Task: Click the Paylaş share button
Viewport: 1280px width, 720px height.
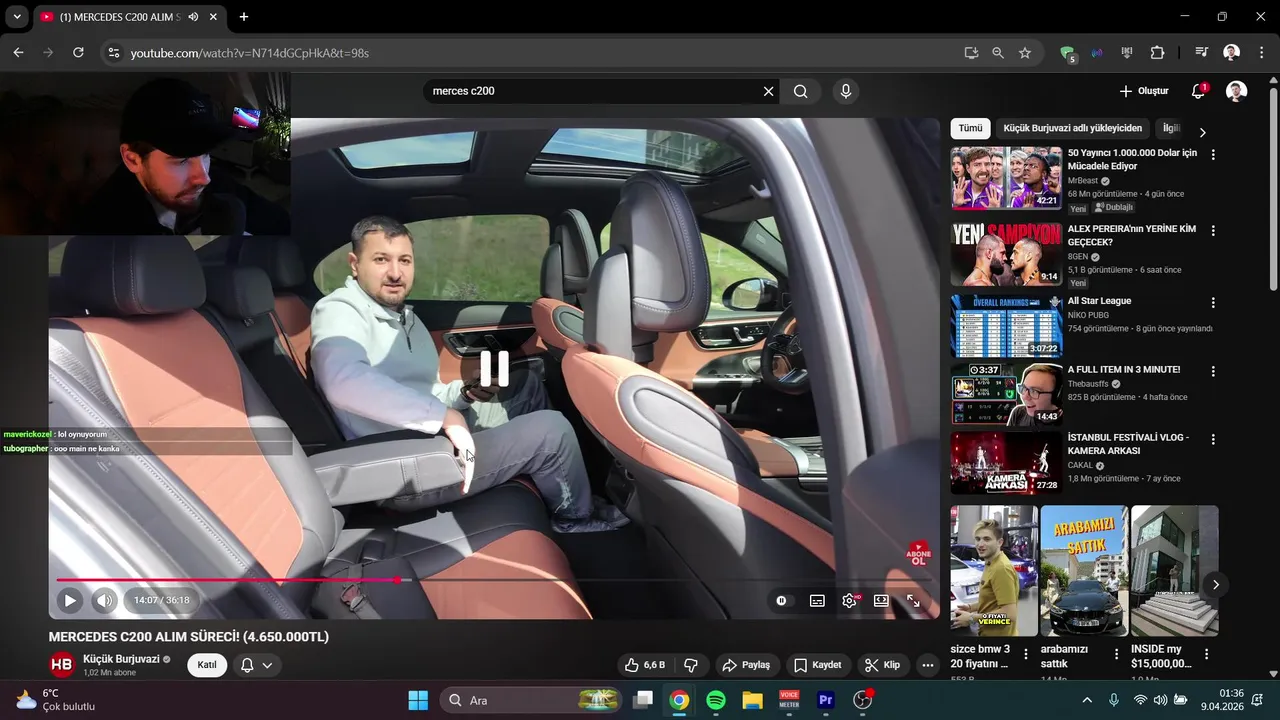Action: 747,665
